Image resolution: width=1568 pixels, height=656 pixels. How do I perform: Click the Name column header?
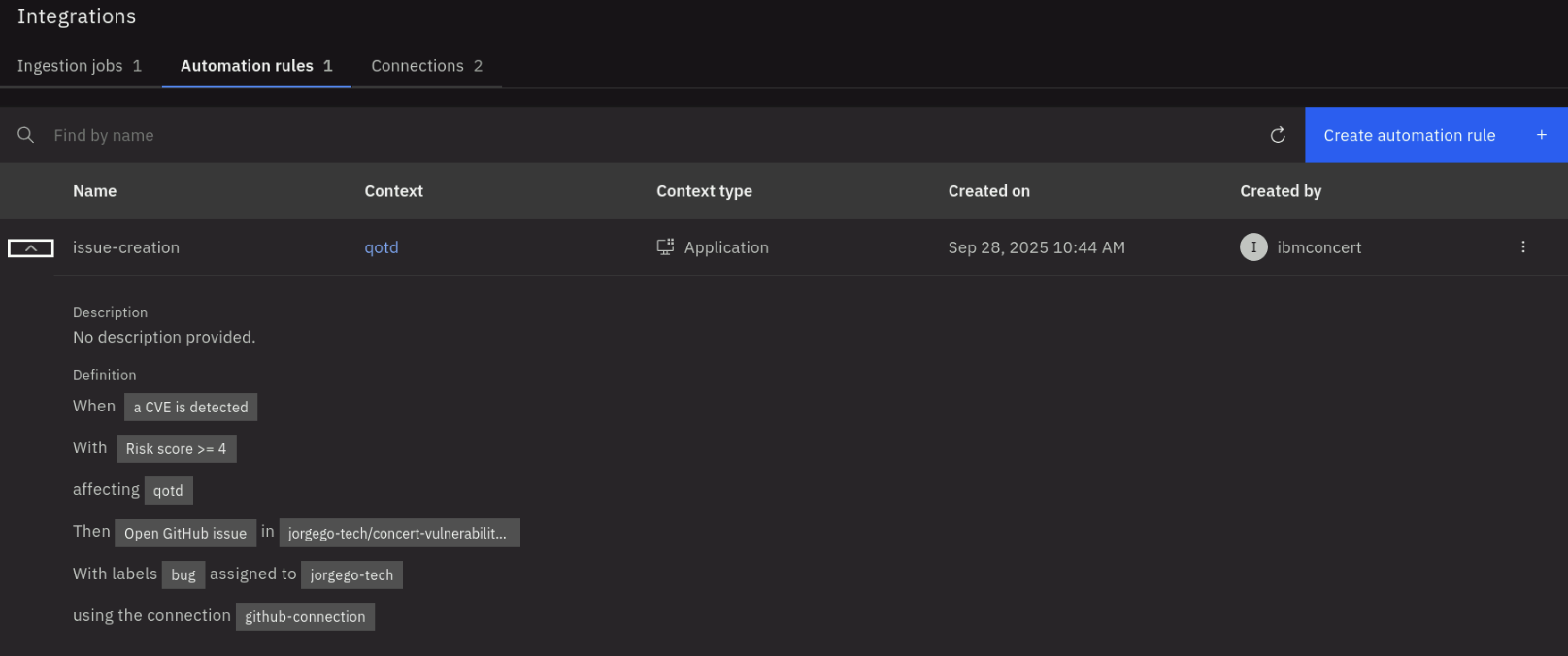[95, 191]
